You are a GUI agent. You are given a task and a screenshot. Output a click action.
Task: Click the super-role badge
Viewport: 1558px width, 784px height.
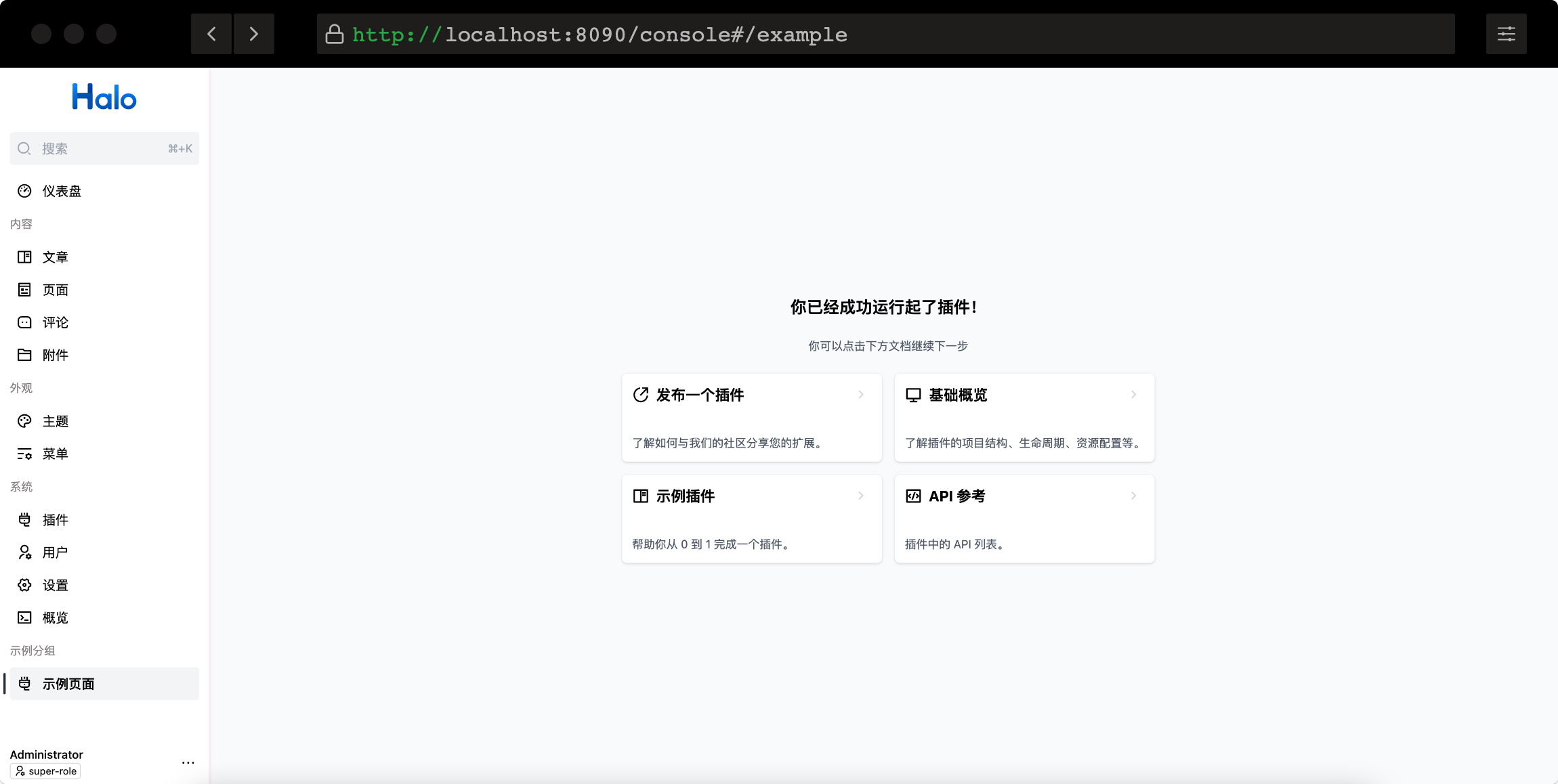pos(45,770)
